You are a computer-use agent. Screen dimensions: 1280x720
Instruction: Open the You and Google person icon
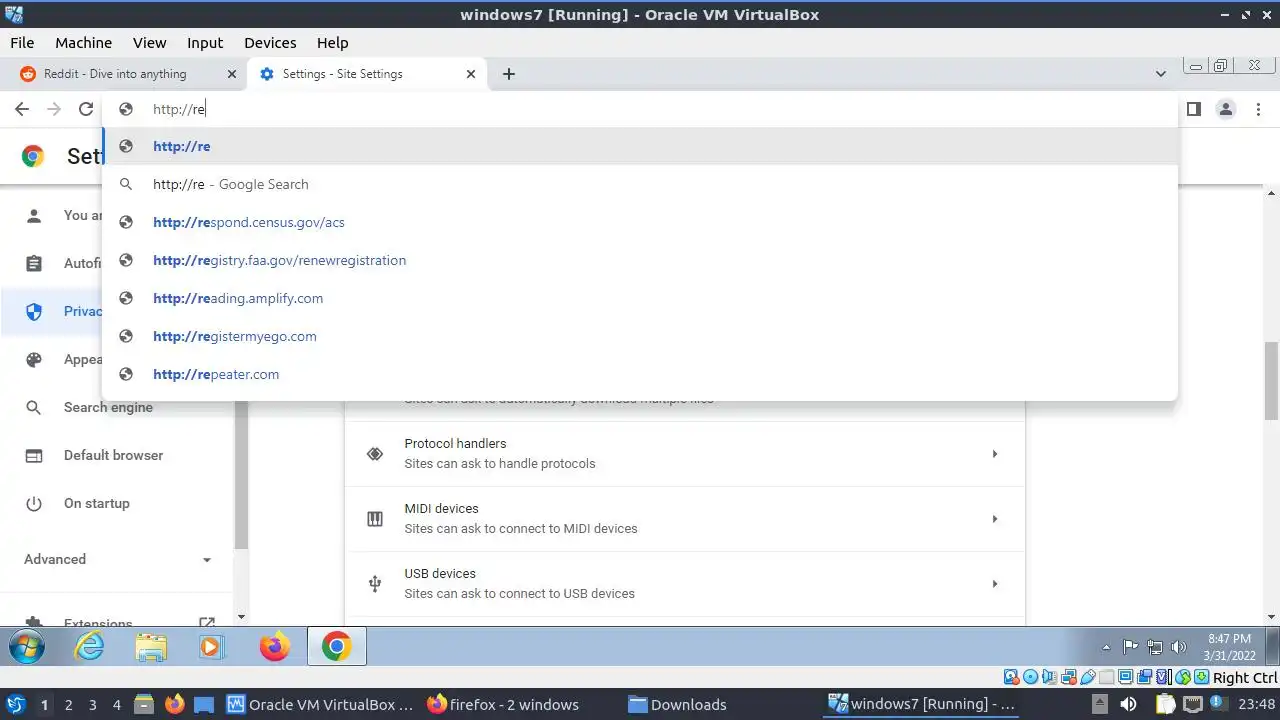[34, 216]
